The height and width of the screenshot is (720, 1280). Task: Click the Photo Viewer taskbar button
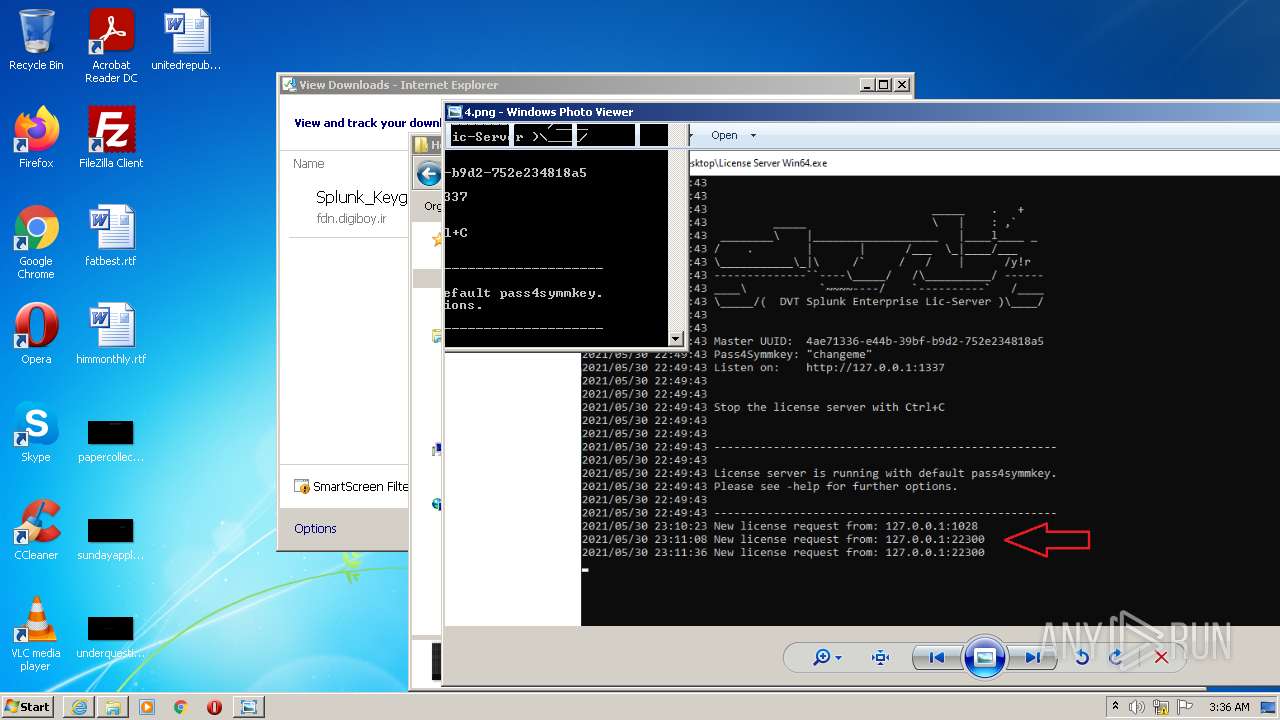pos(247,706)
